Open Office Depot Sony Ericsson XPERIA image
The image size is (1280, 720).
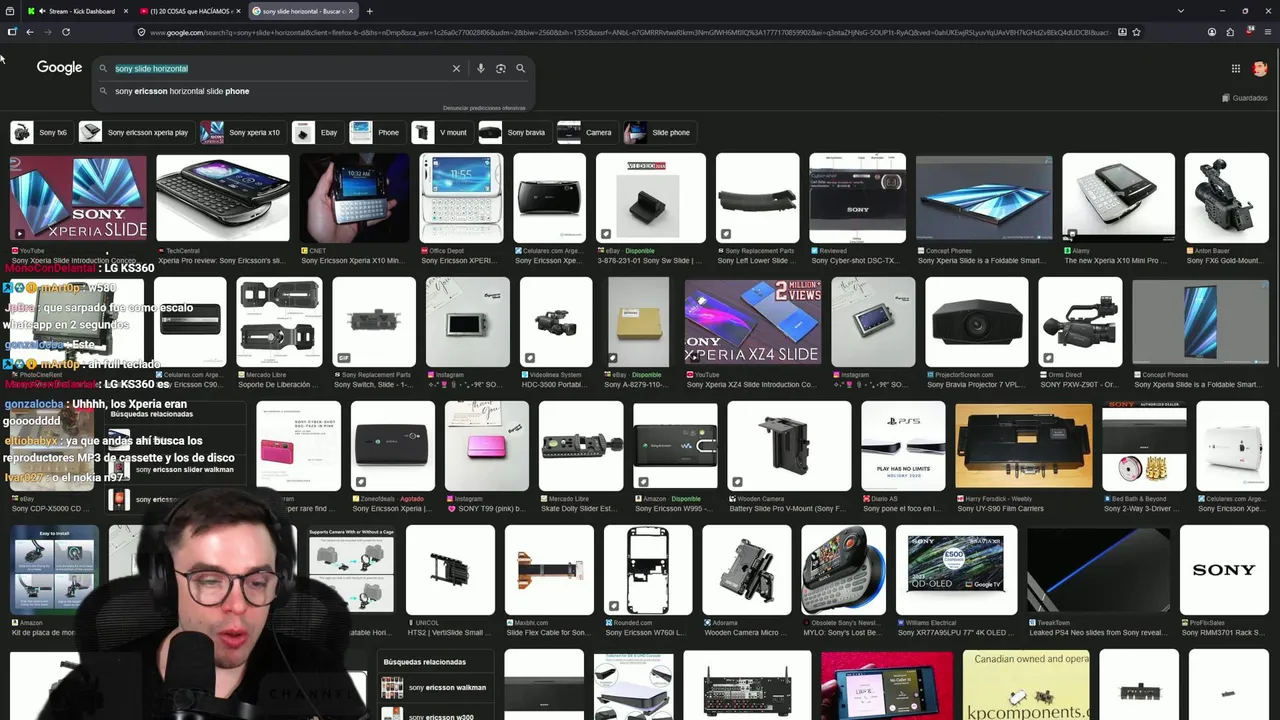point(461,198)
